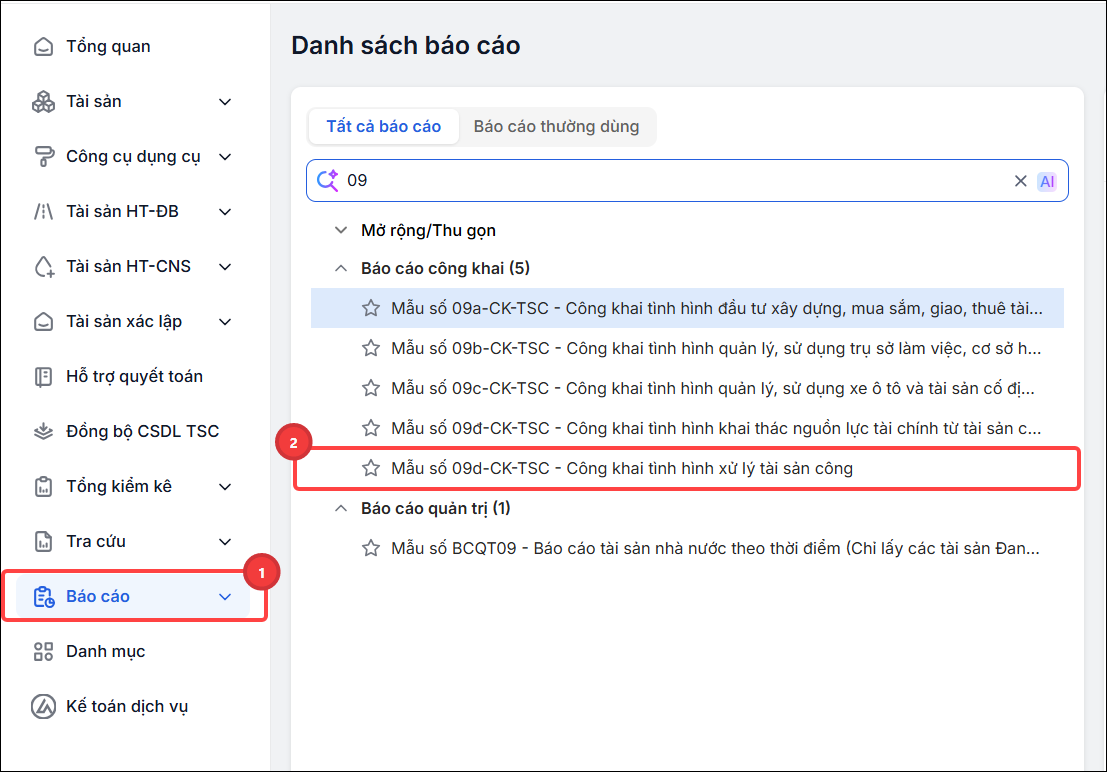Switch to Báo cáo thường dùng tab
The height and width of the screenshot is (772, 1107).
click(556, 126)
